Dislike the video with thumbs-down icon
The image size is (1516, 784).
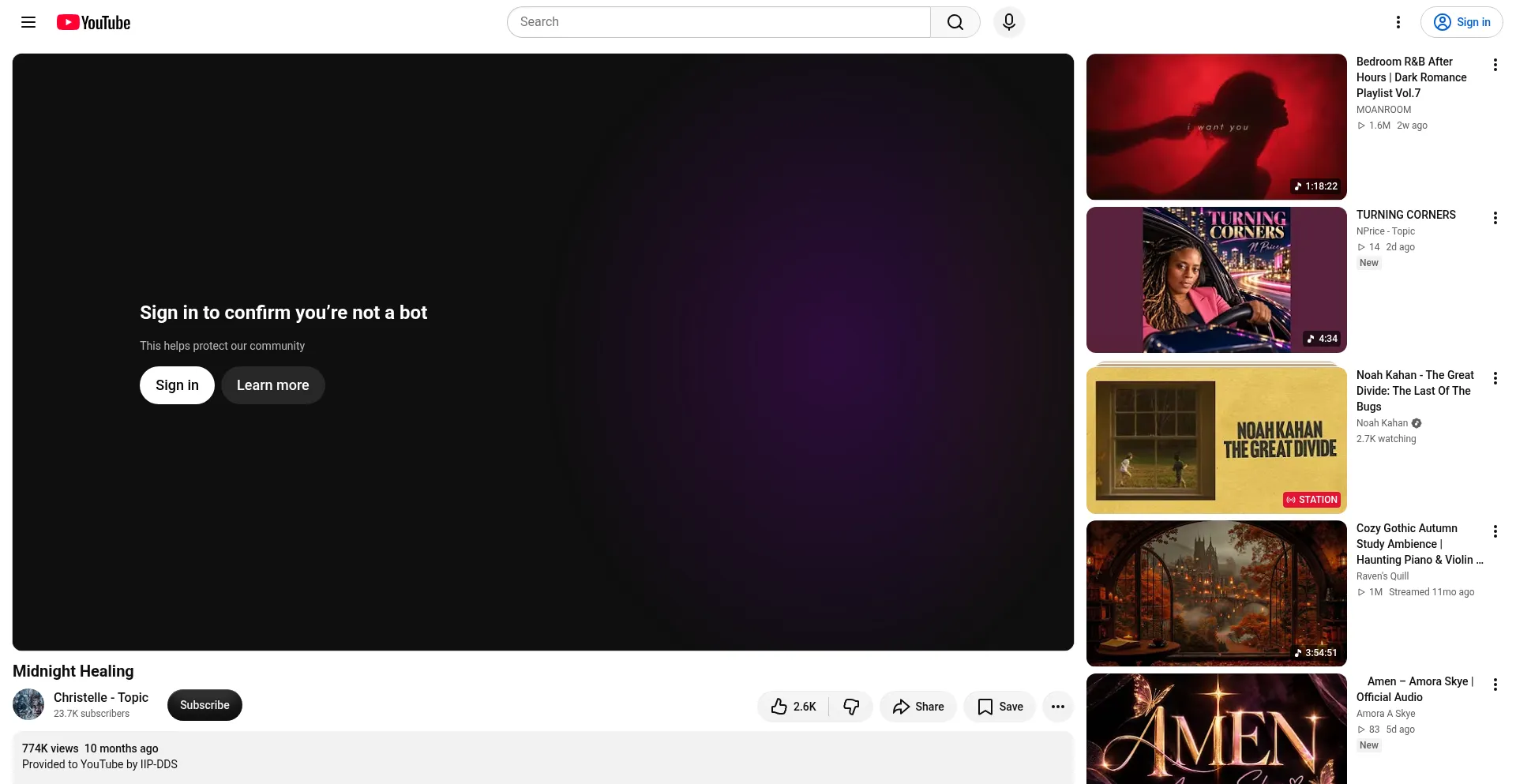click(851, 707)
